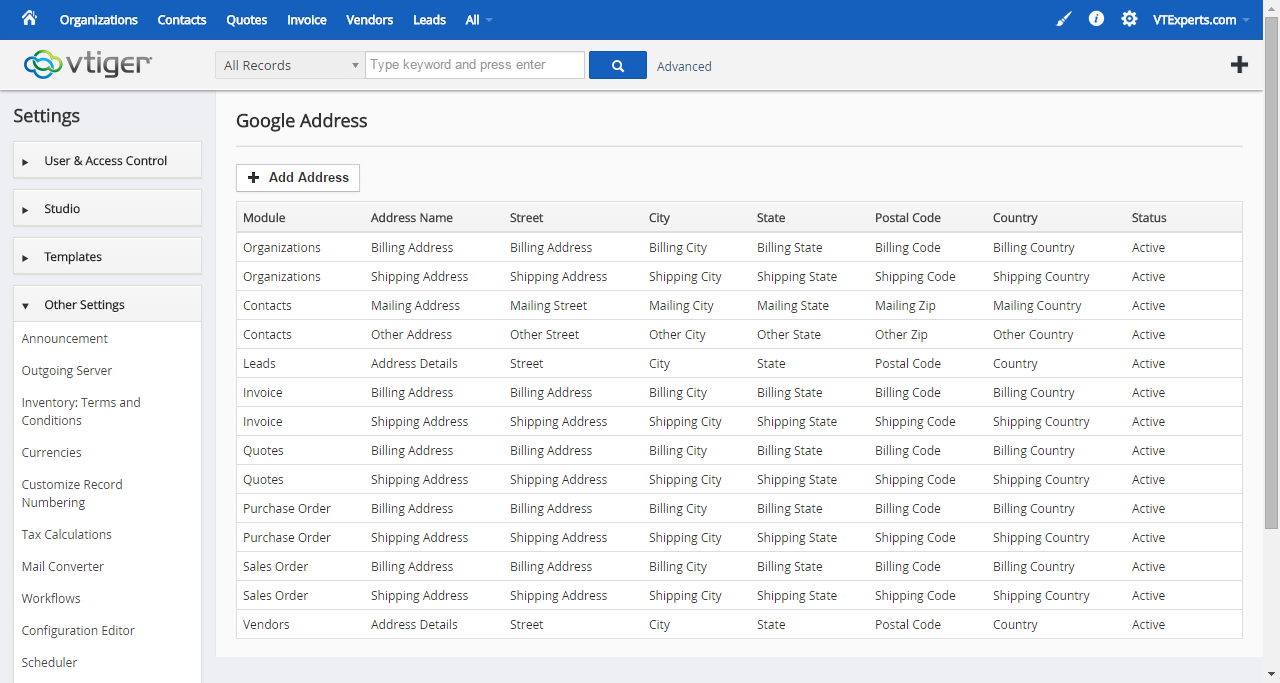
Task: Open the Vendors menu
Action: [x=369, y=19]
